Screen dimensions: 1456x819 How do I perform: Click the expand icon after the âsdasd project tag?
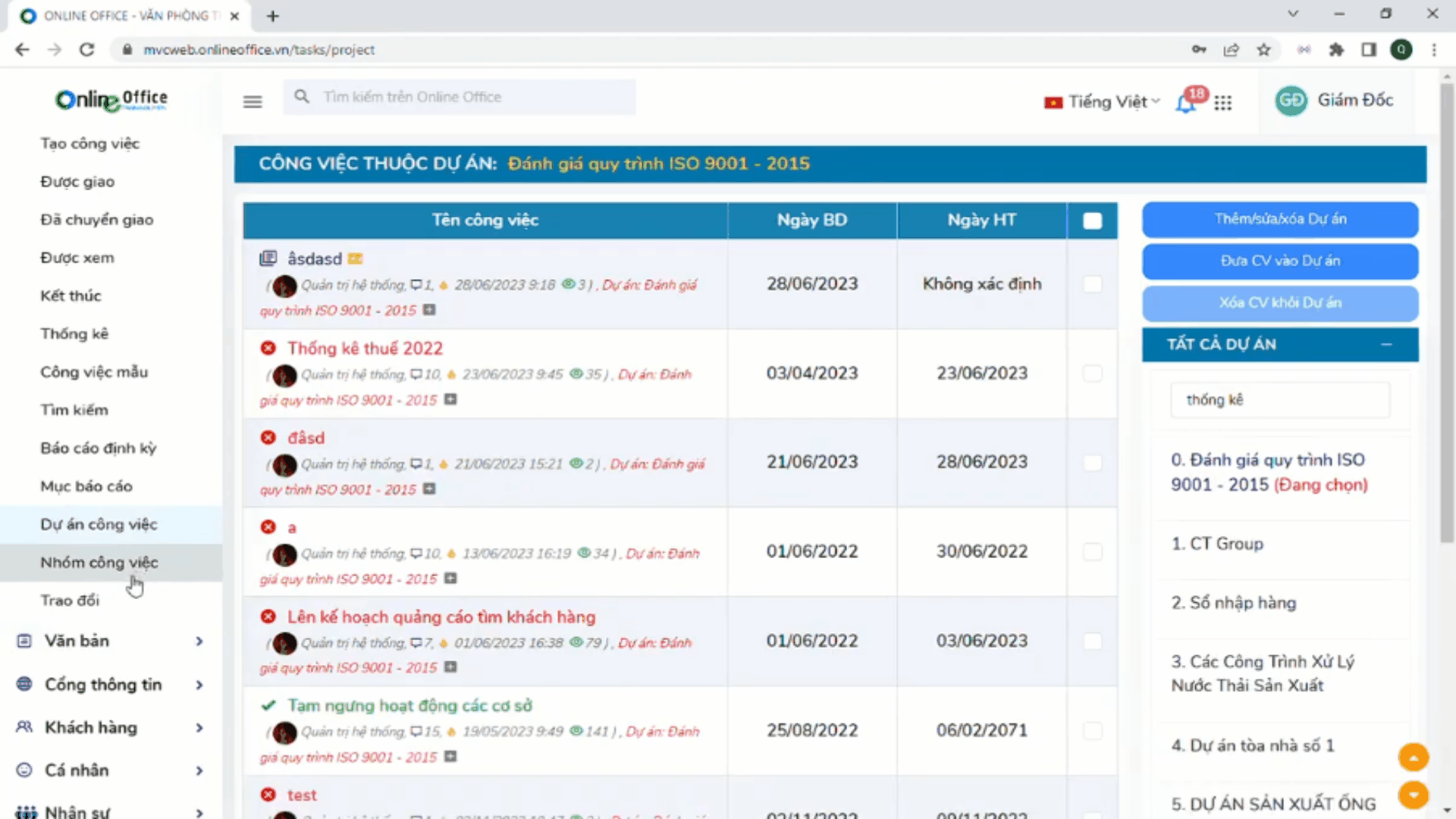pos(429,310)
